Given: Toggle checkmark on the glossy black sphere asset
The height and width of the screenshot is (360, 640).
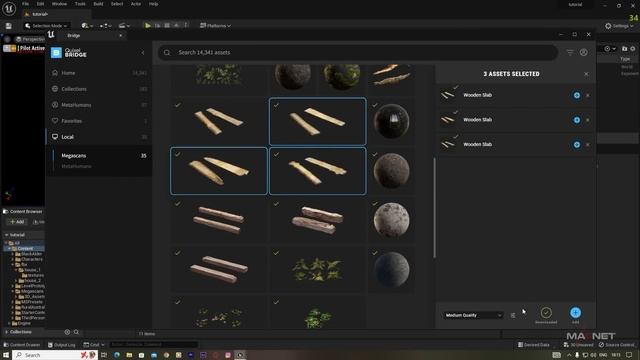Looking at the screenshot, I should tap(375, 105).
